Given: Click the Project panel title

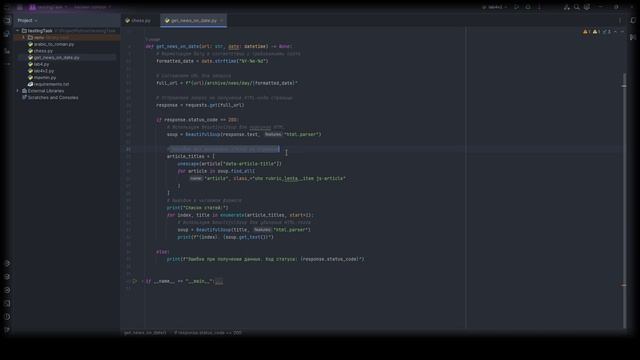Looking at the screenshot, I should [x=25, y=20].
